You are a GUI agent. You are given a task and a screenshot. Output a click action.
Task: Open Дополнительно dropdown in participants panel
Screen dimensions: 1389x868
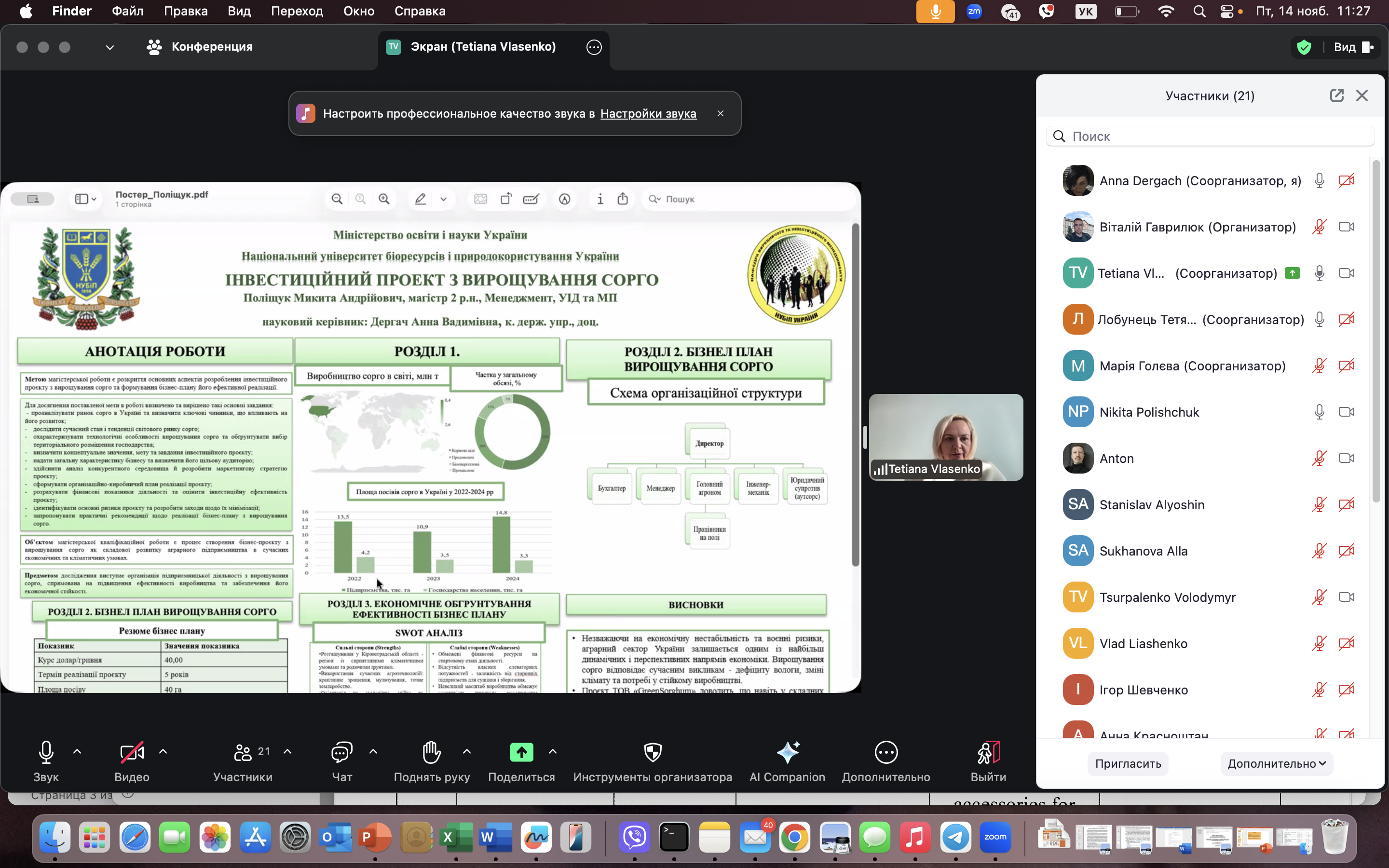click(1276, 763)
